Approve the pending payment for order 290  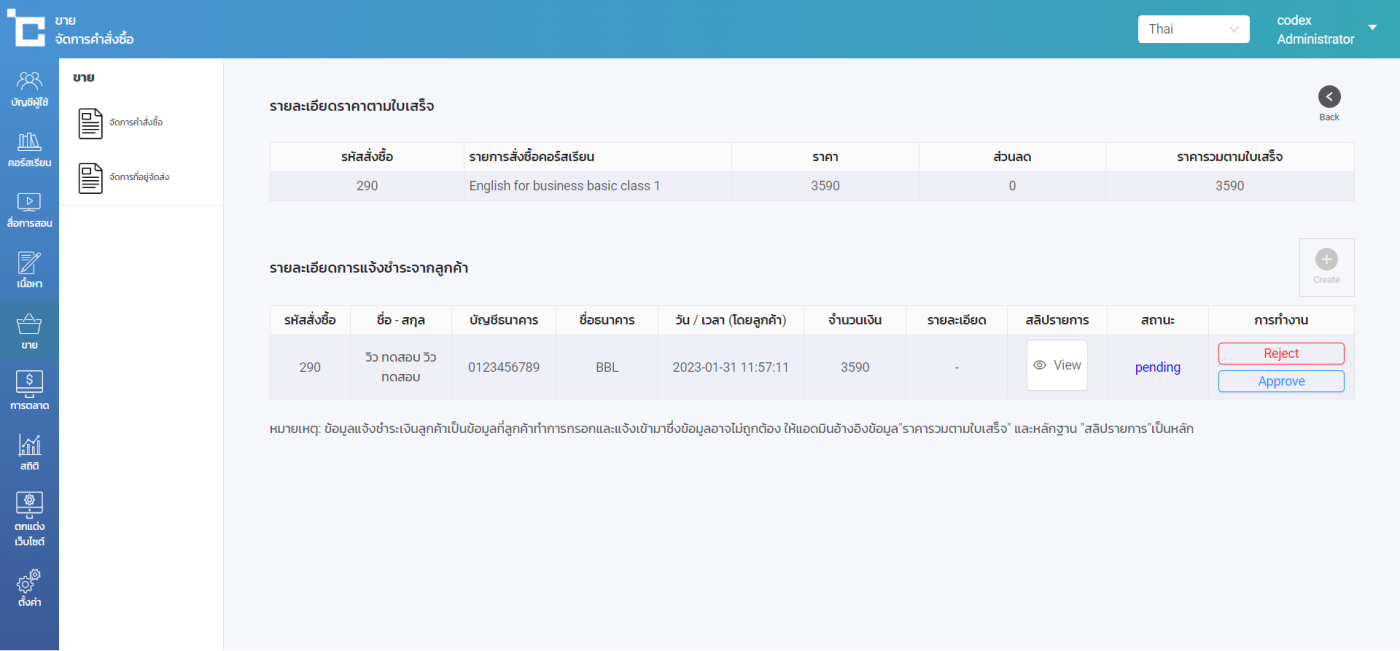1281,381
